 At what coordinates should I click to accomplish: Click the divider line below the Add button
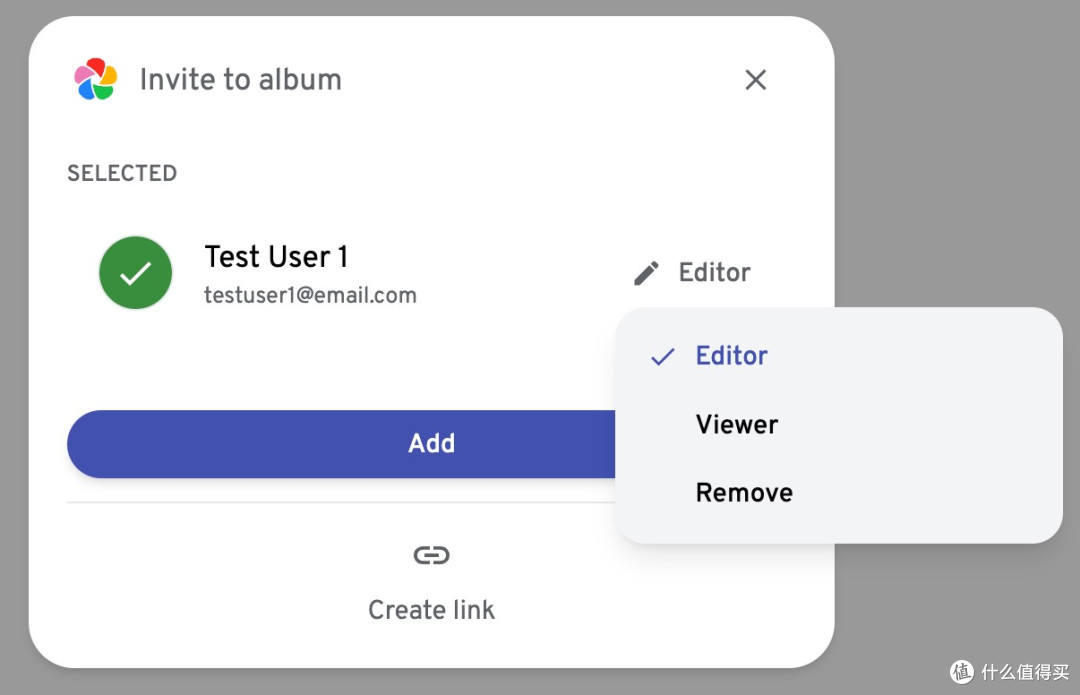[341, 503]
